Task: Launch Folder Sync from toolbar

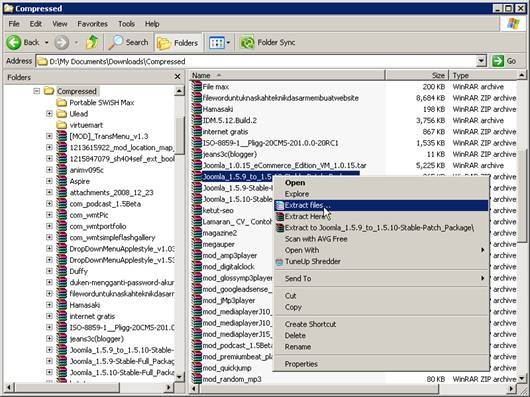Action: [x=267, y=43]
